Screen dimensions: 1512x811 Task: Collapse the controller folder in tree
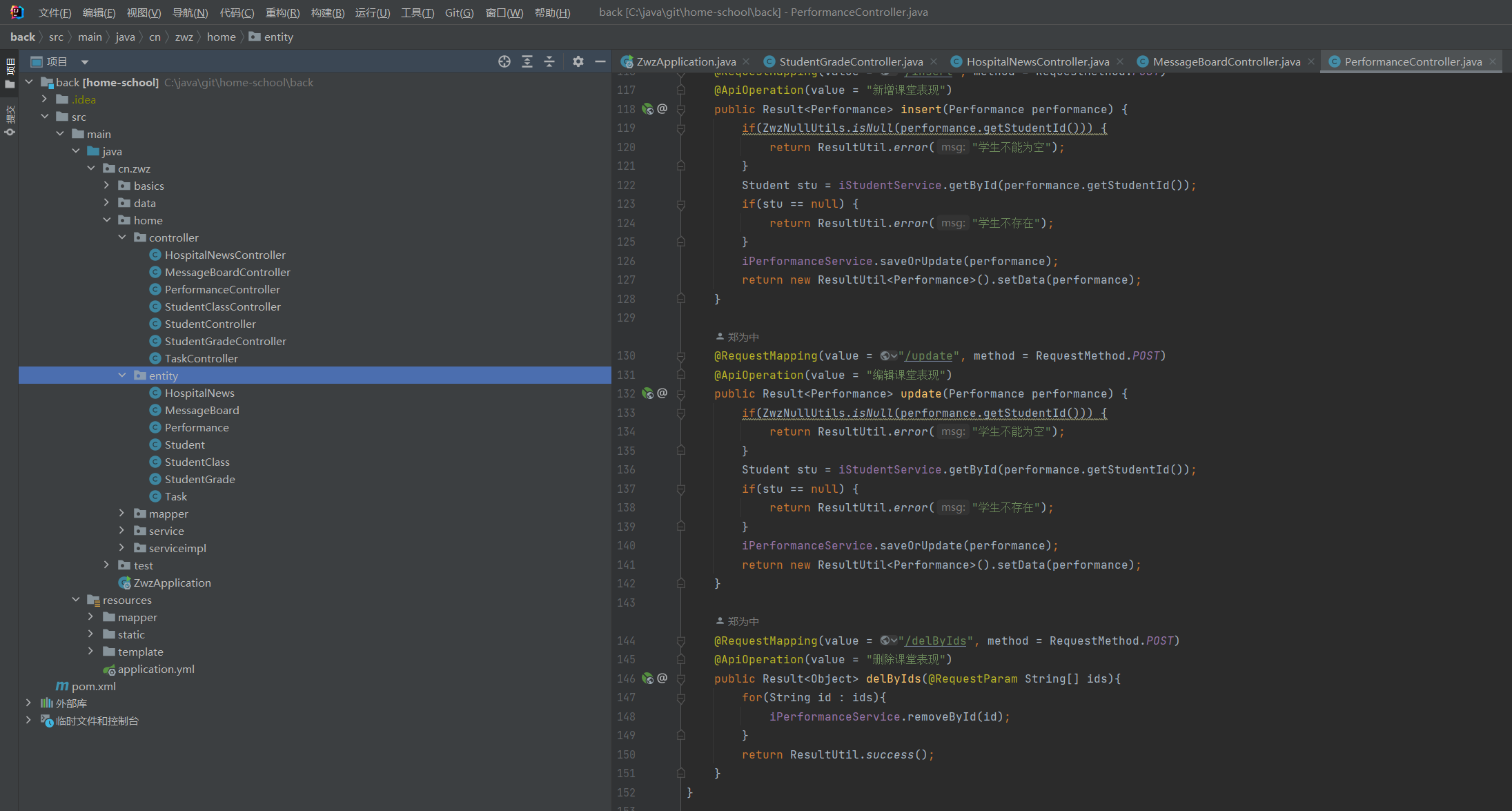point(122,237)
